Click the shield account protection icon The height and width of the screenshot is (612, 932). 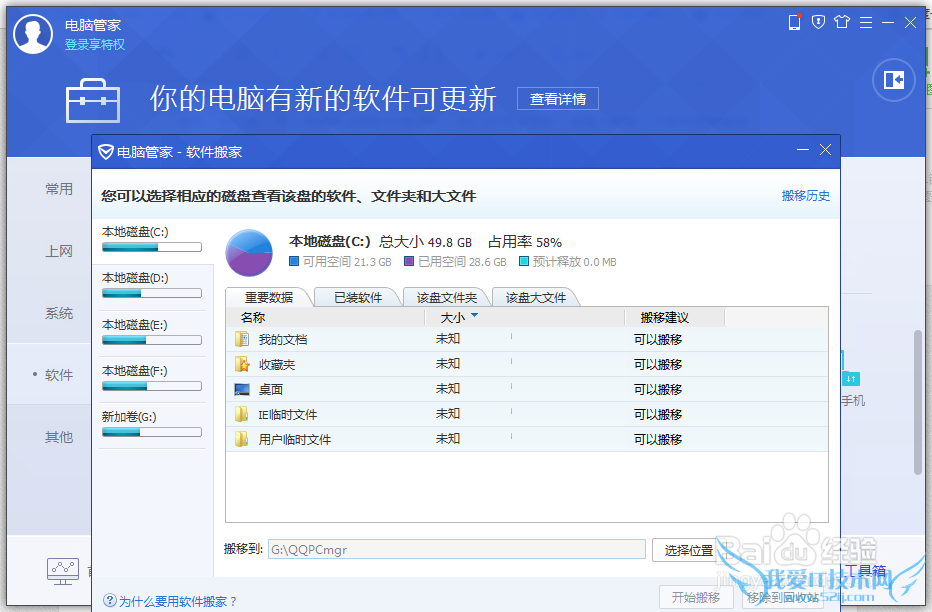(x=818, y=22)
